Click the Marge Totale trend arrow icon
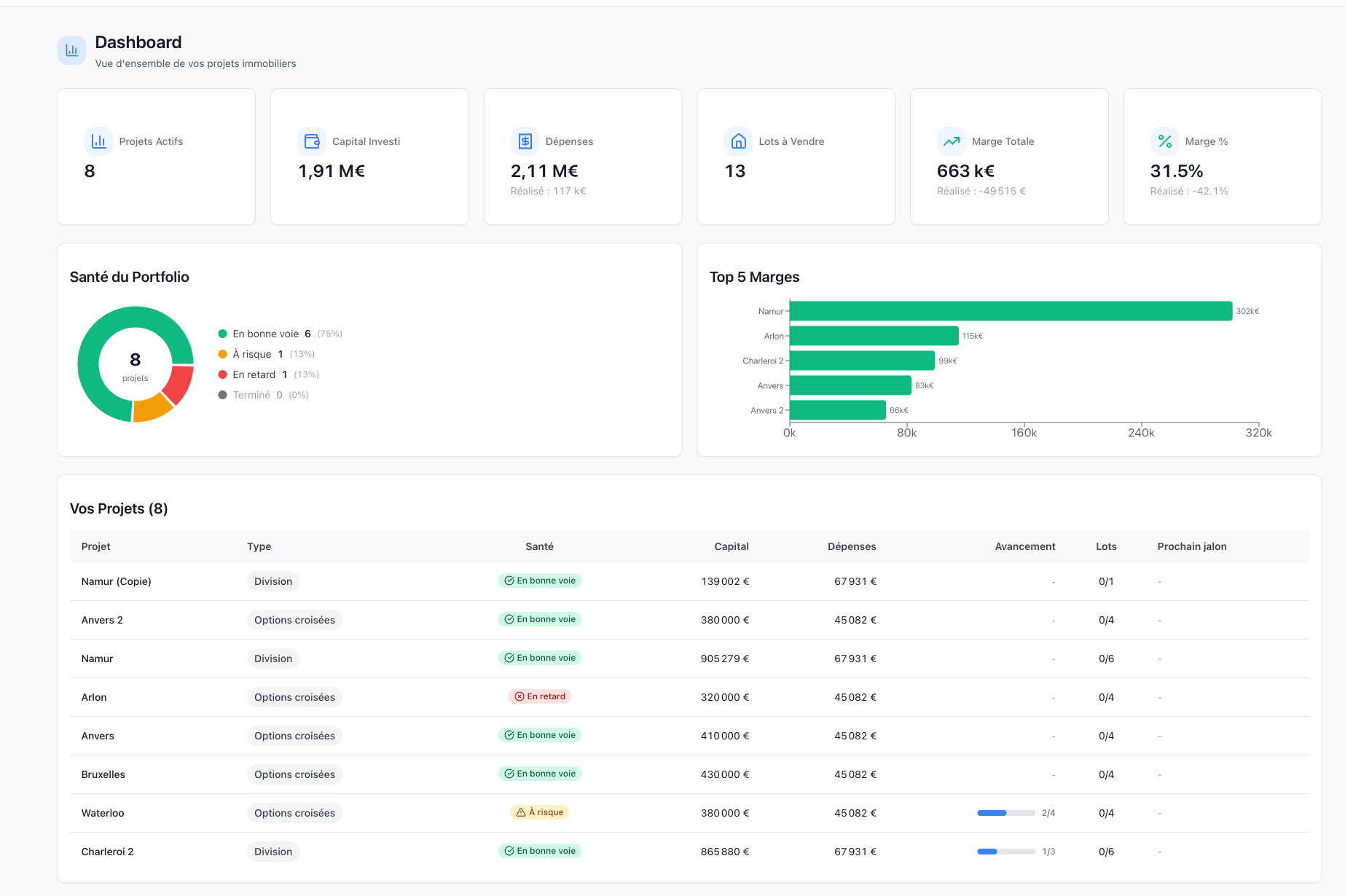Screen dimensions: 1345x896 tap(951, 141)
